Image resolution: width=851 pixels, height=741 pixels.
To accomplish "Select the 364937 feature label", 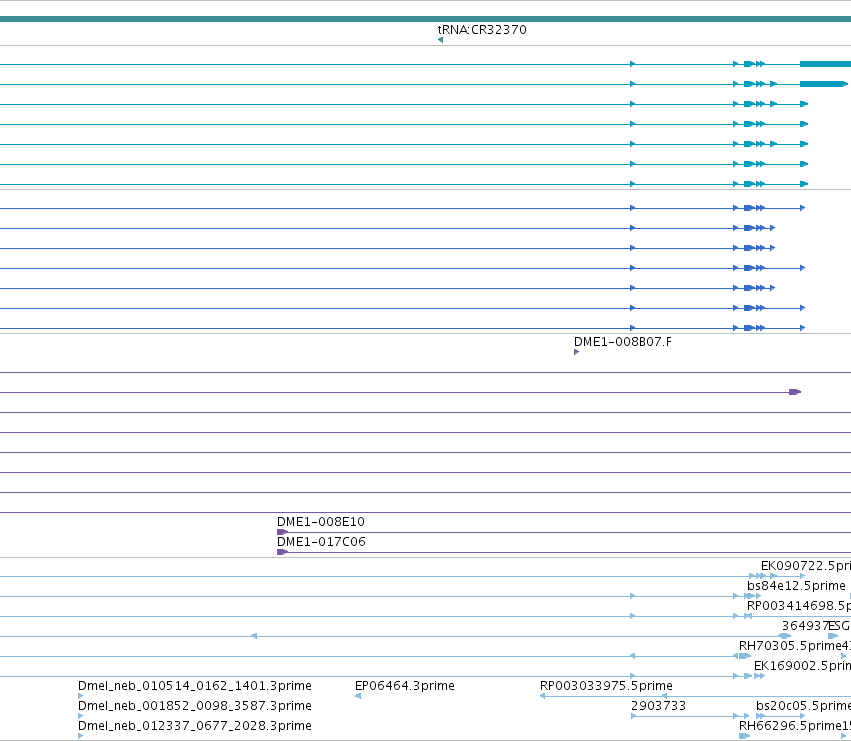I will [805, 626].
